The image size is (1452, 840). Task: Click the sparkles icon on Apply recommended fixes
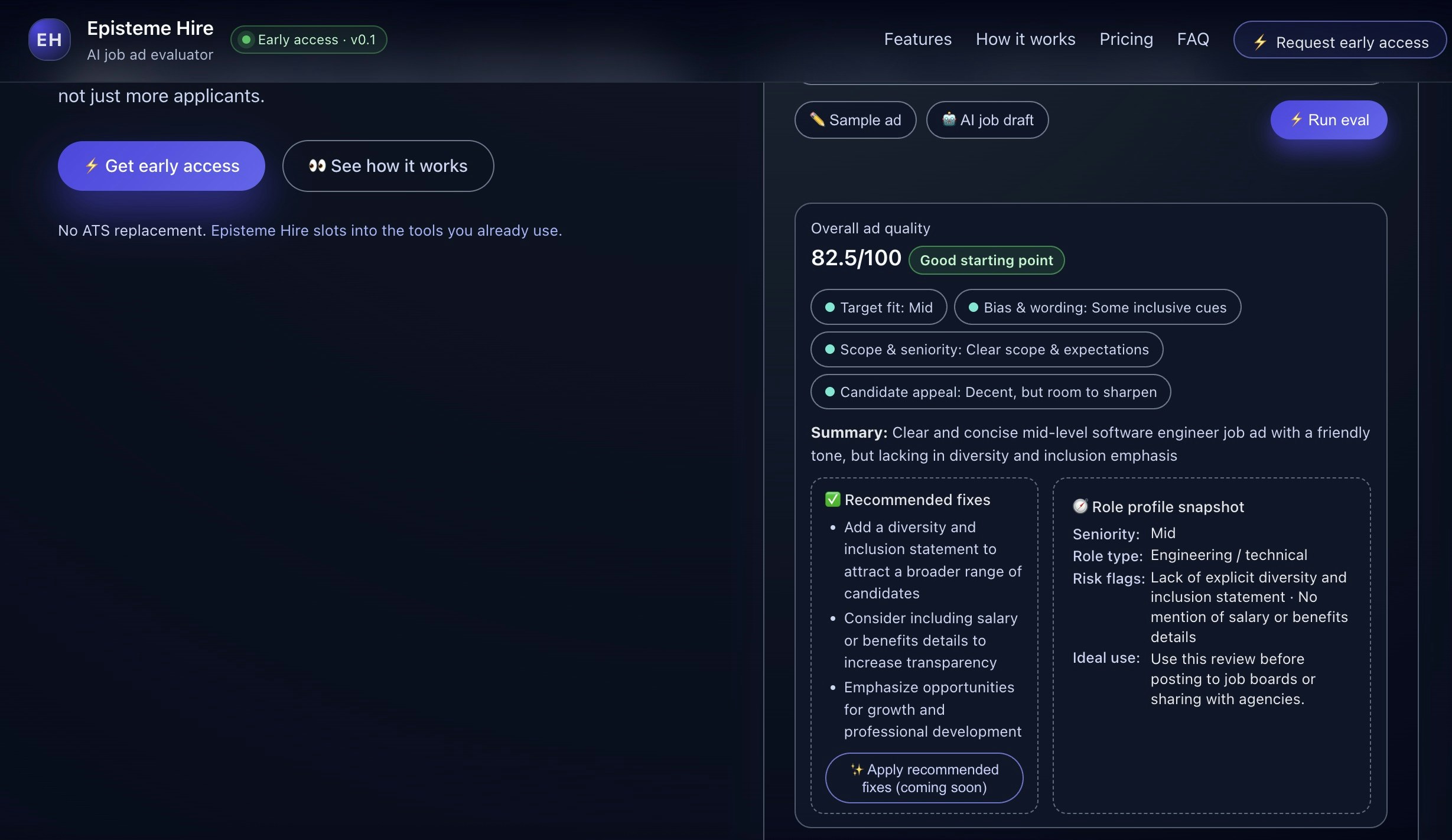(856, 769)
